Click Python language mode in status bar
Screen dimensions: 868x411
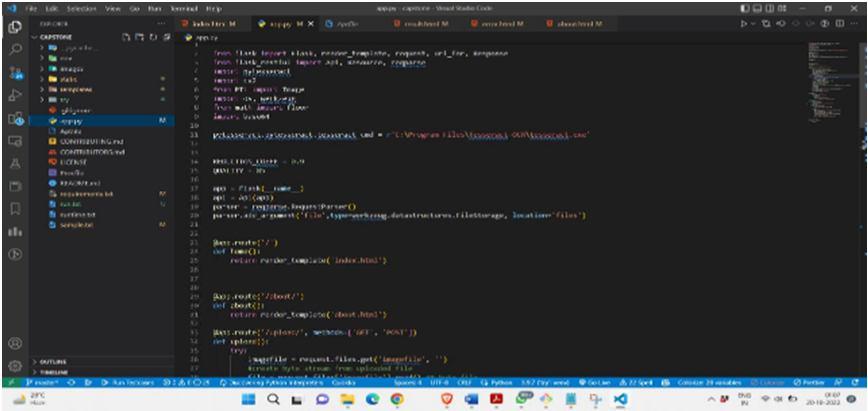(x=496, y=383)
